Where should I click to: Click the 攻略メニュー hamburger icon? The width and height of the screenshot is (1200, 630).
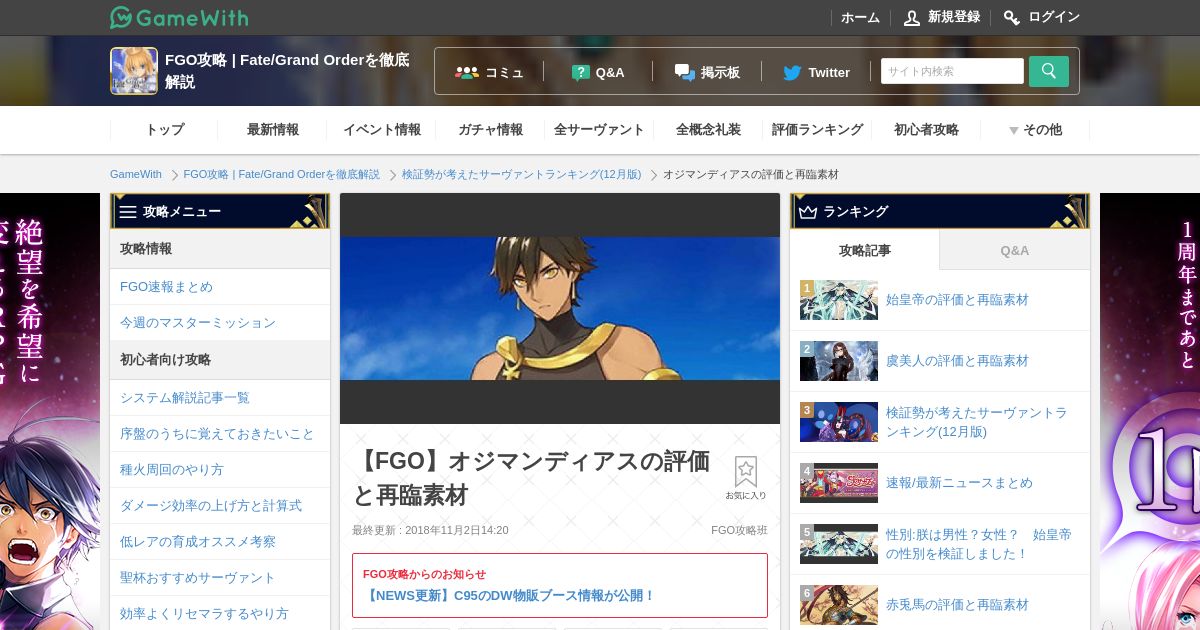128,212
